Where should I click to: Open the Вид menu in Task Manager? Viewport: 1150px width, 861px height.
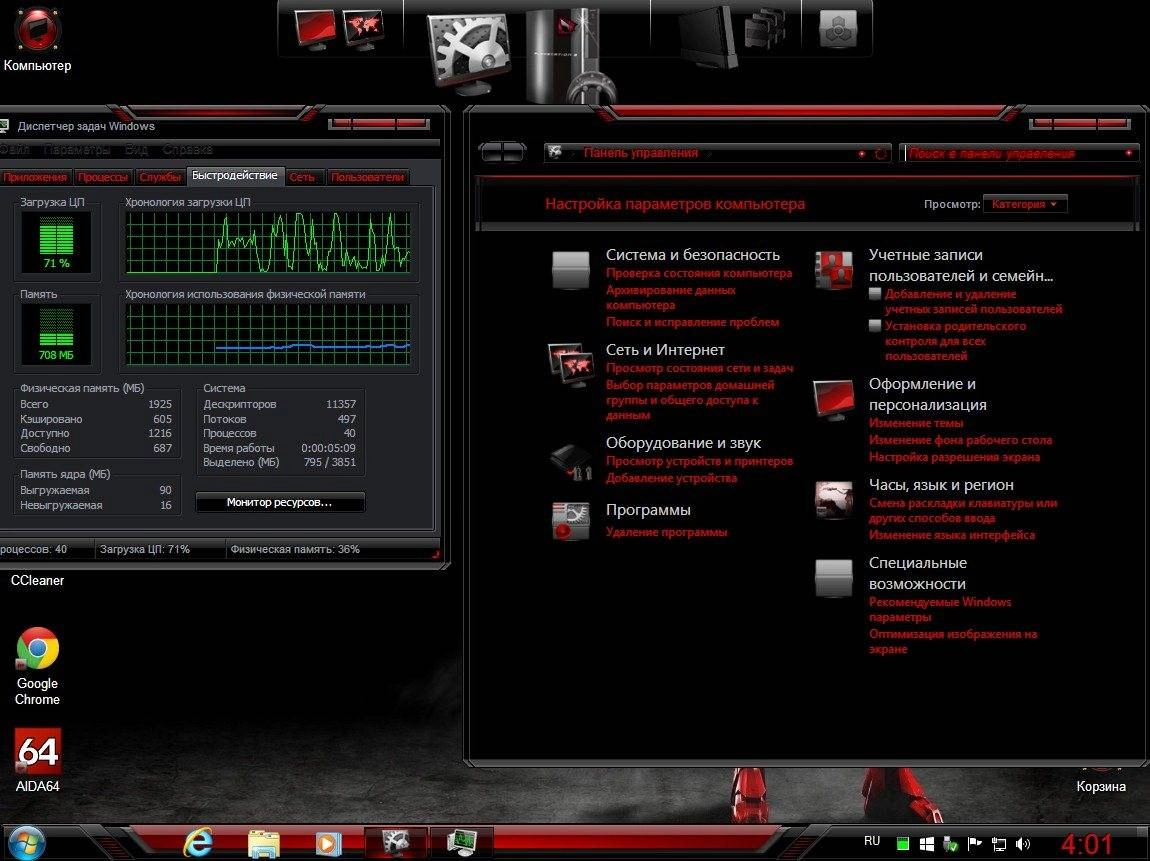coord(136,150)
